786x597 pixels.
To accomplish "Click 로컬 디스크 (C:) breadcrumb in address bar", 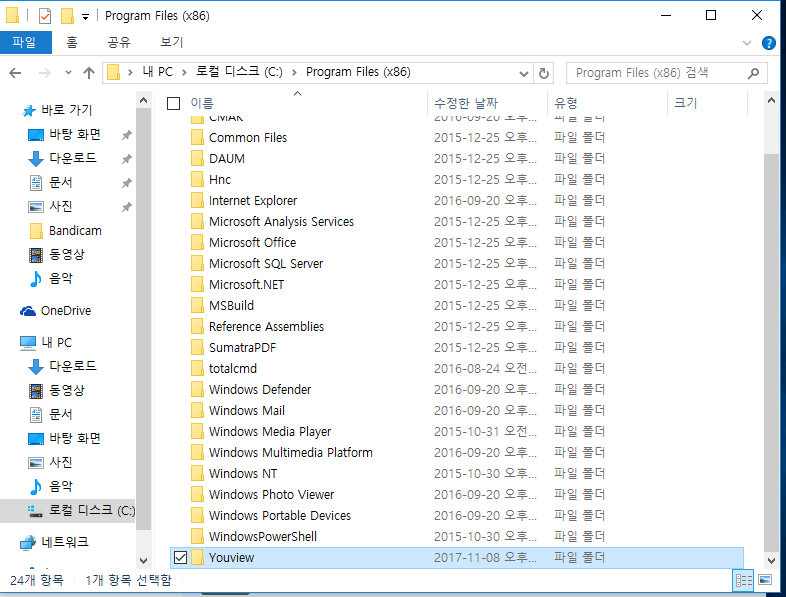I will [x=239, y=72].
